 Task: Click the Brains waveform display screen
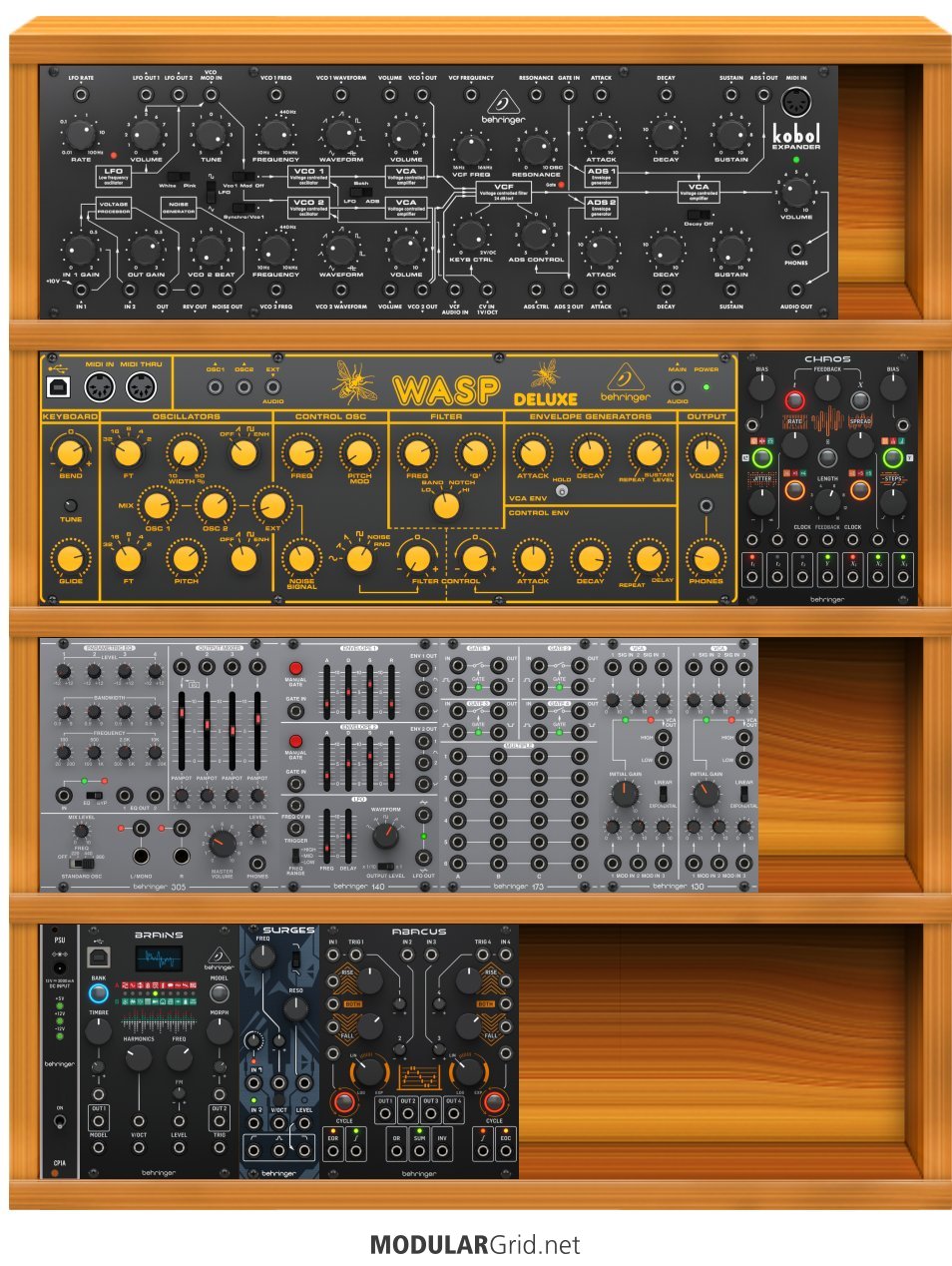[x=159, y=958]
